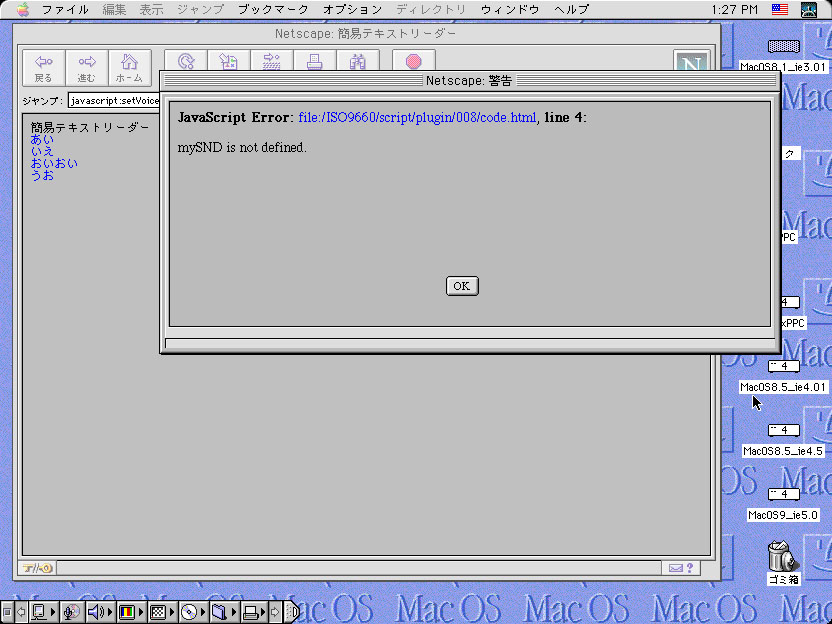Open the code.html file link in the error
The image size is (832, 624).
417,118
